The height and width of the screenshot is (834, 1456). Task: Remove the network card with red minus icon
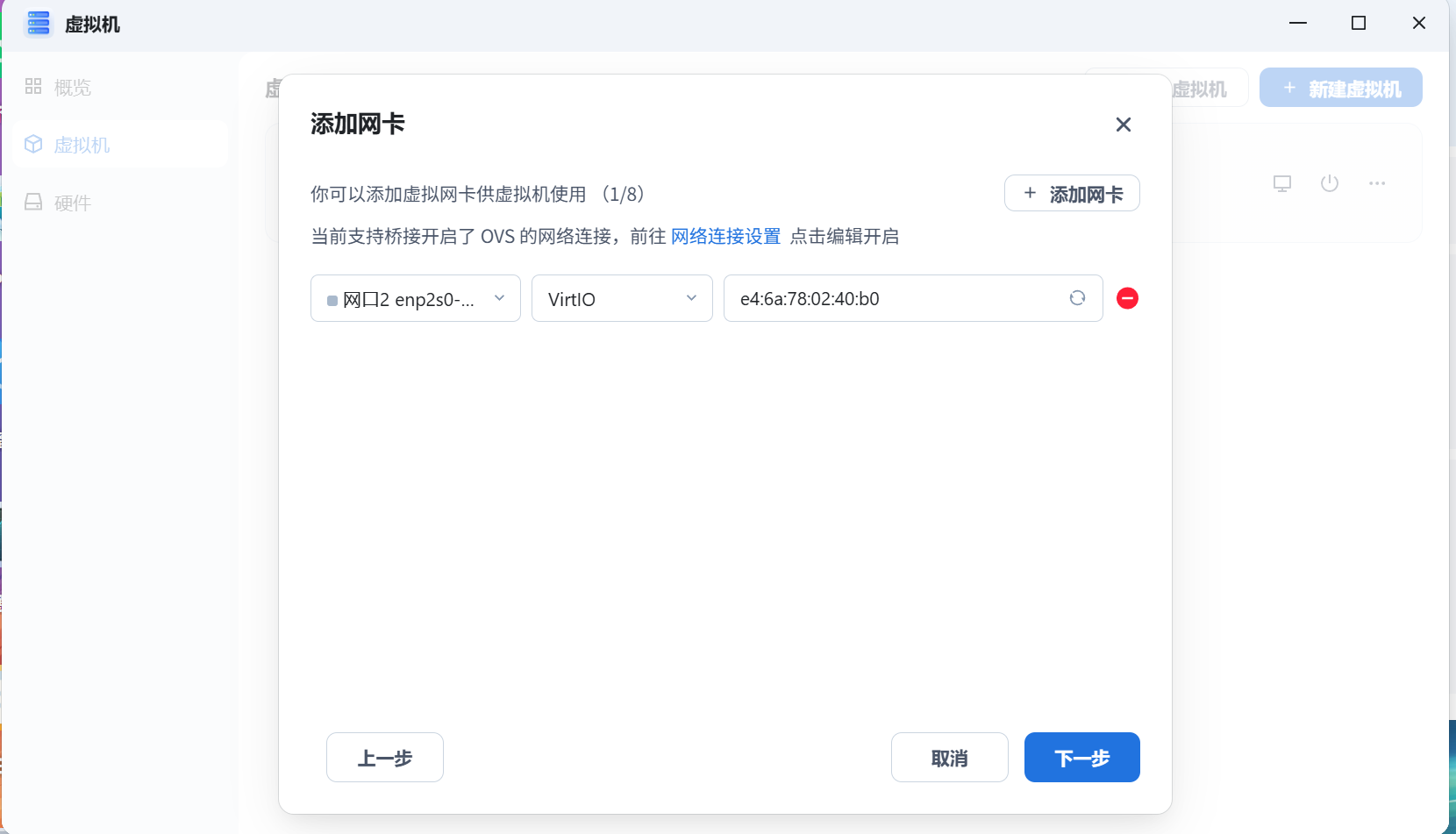[x=1127, y=298]
